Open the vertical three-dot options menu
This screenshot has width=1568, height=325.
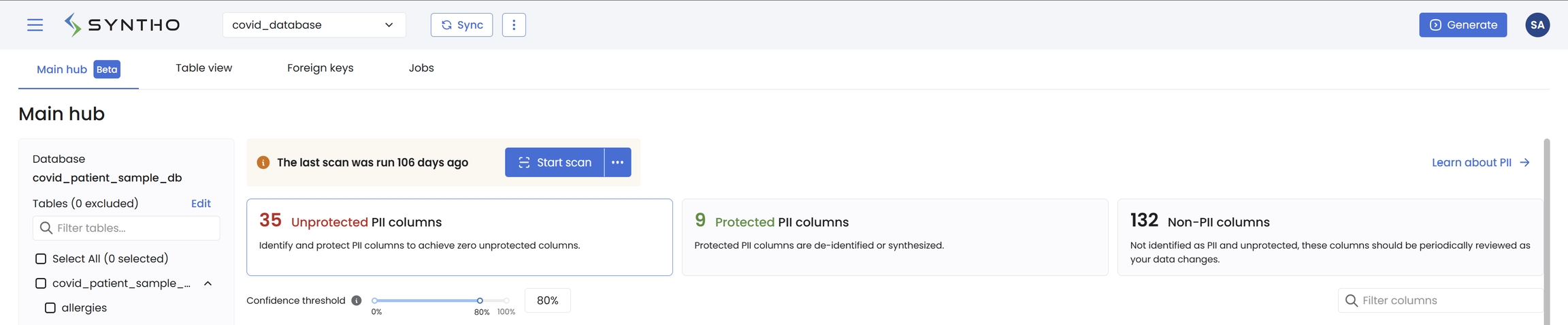tap(514, 25)
